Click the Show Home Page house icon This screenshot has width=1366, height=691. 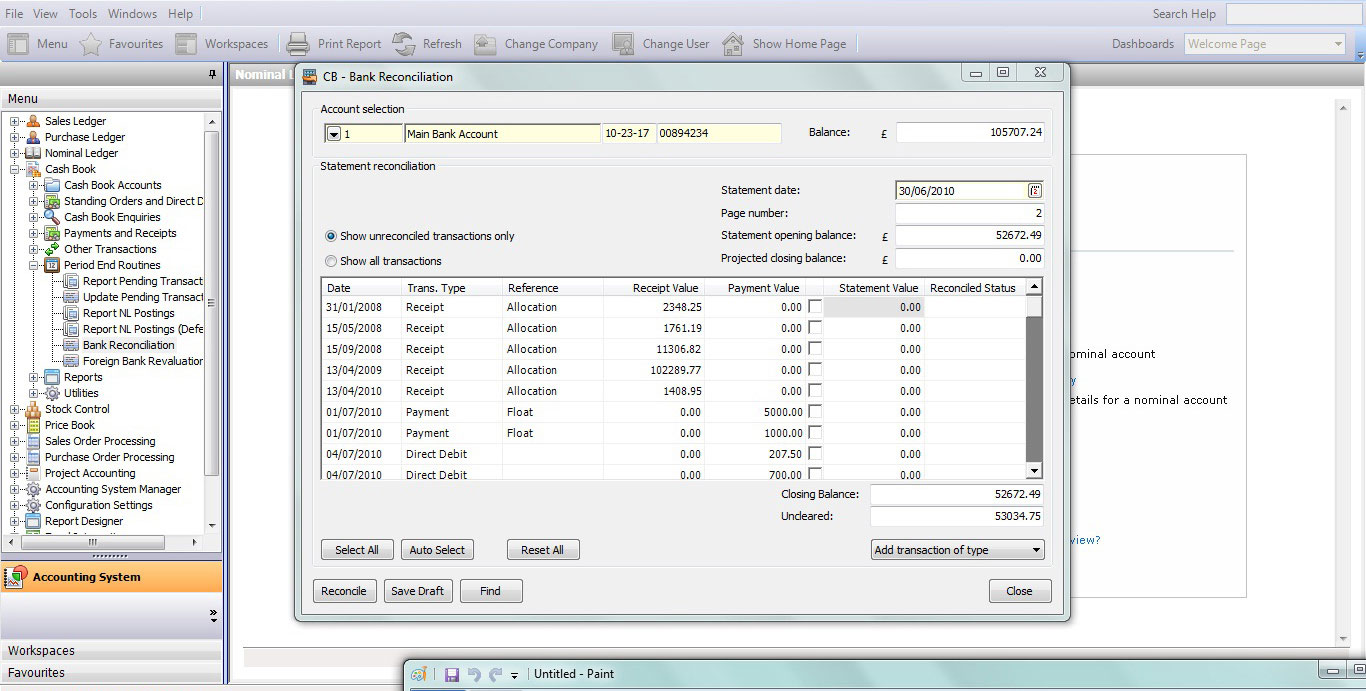[x=733, y=44]
